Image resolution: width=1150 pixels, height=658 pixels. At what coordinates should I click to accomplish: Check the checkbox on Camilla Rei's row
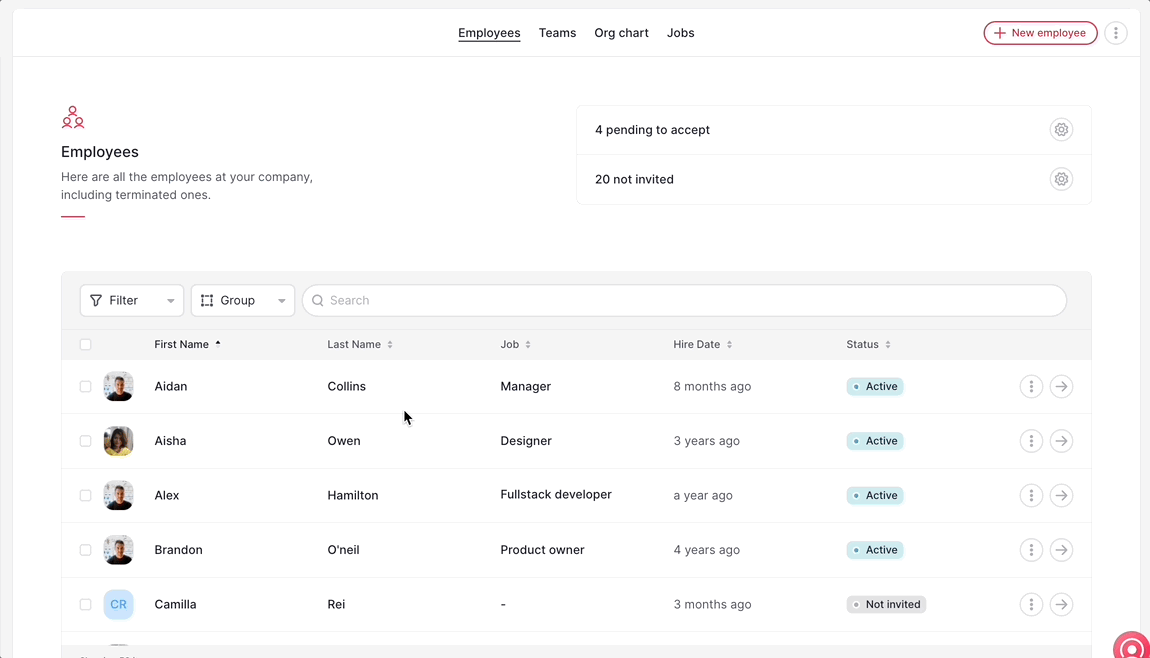coord(85,604)
